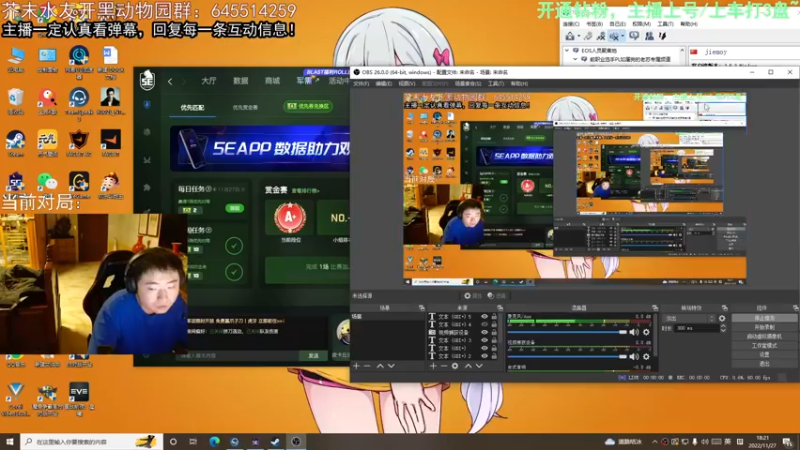Adjust 麦克风/Aux volume slider
Image resolution: width=800 pixels, height=450 pixels.
coord(567,332)
